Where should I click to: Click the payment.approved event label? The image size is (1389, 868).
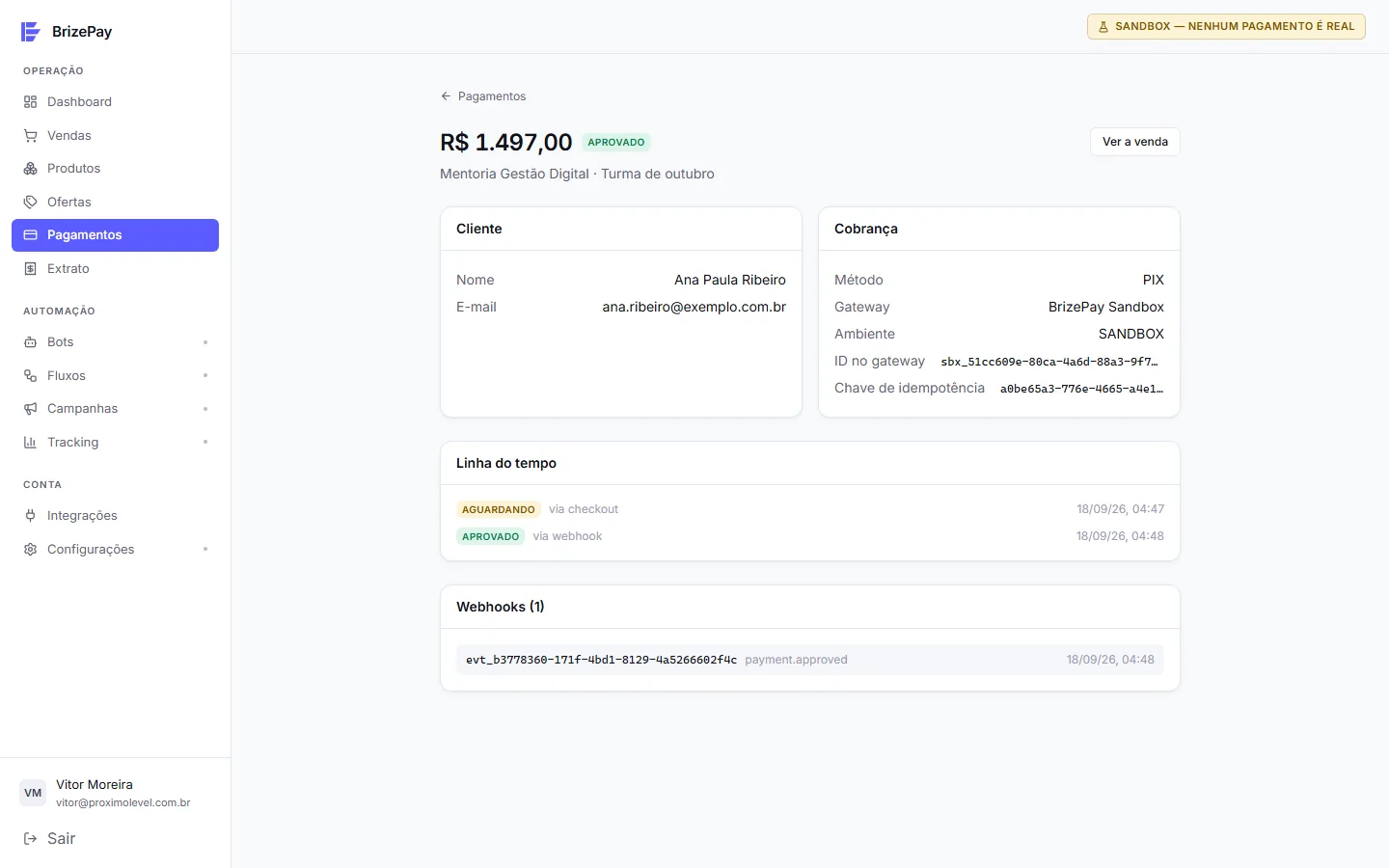point(796,660)
